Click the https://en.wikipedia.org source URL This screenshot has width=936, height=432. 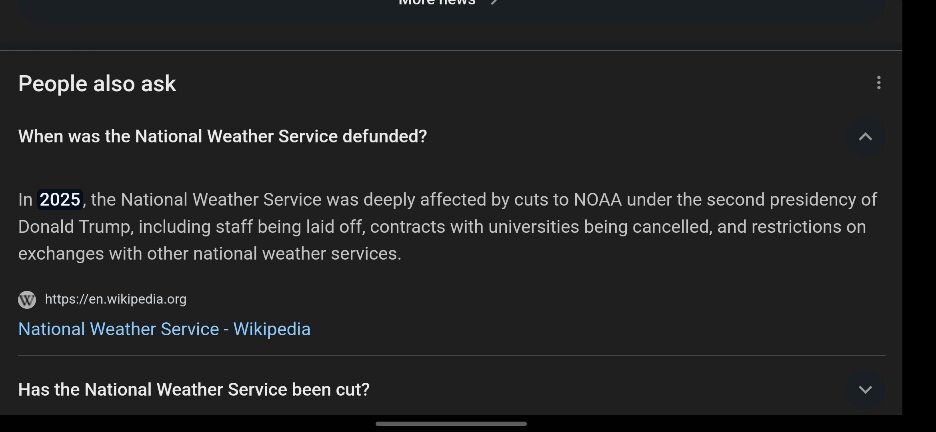pyautogui.click(x=116, y=300)
